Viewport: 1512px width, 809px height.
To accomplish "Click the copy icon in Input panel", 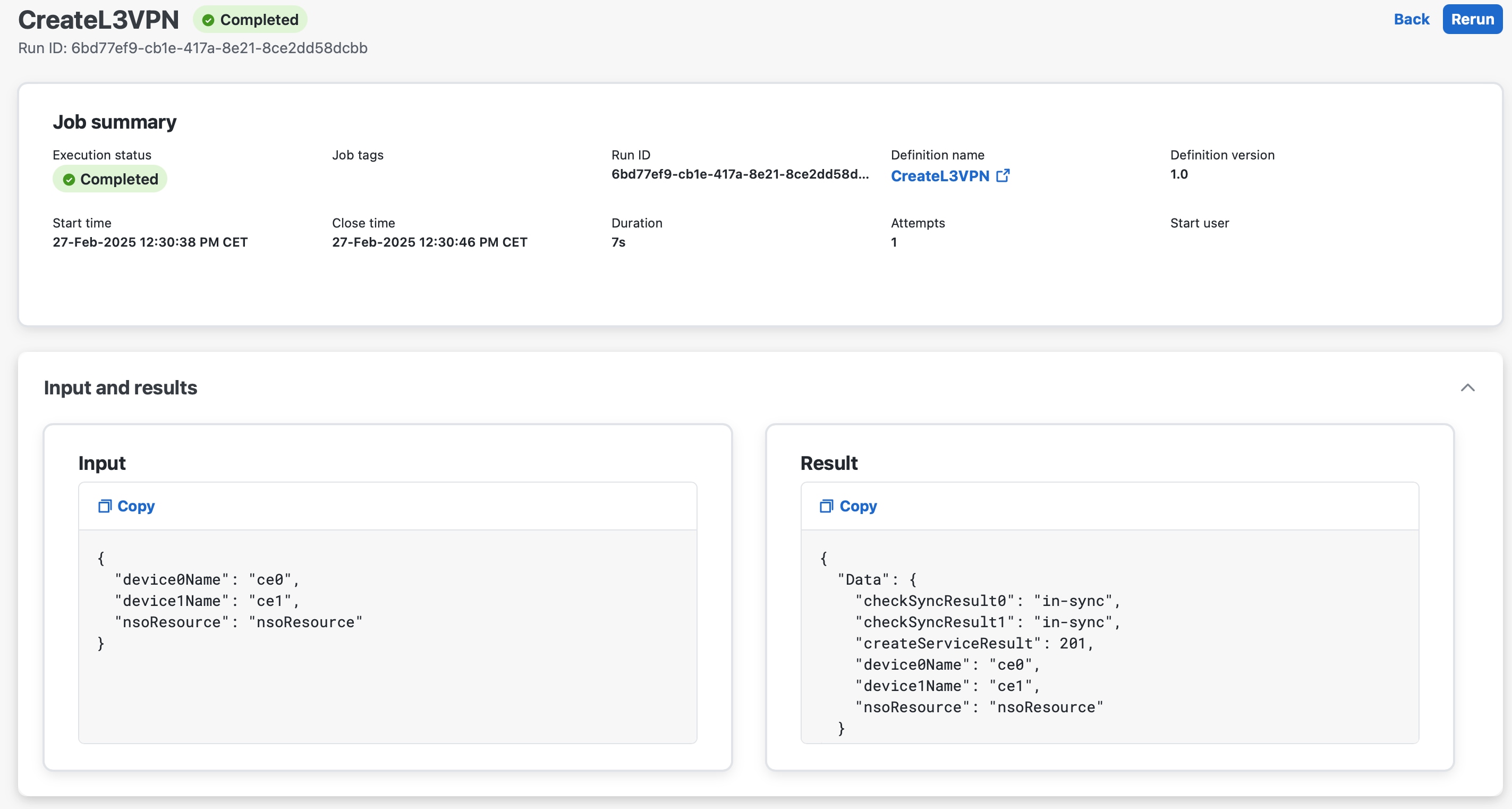I will tap(105, 506).
